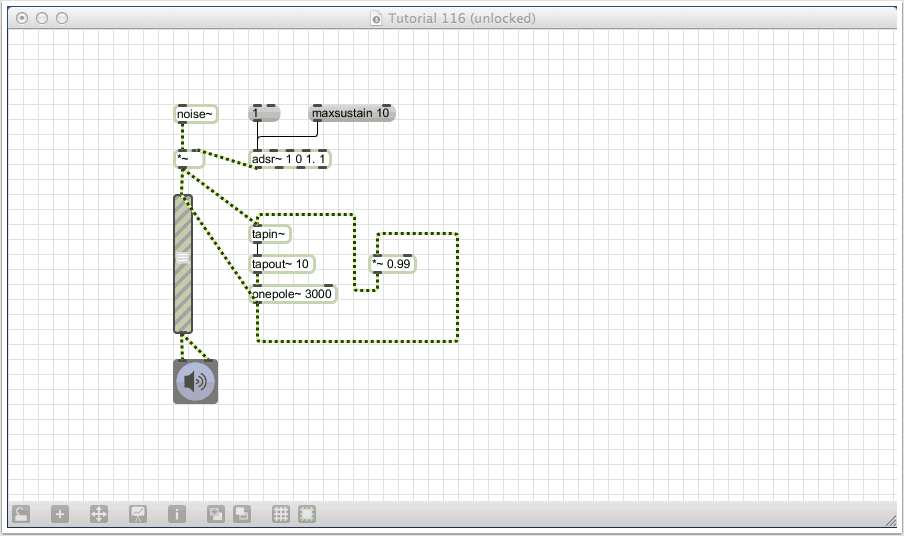Select the adsr~ 1 0 1. 1 object
The image size is (904, 536).
289,159
